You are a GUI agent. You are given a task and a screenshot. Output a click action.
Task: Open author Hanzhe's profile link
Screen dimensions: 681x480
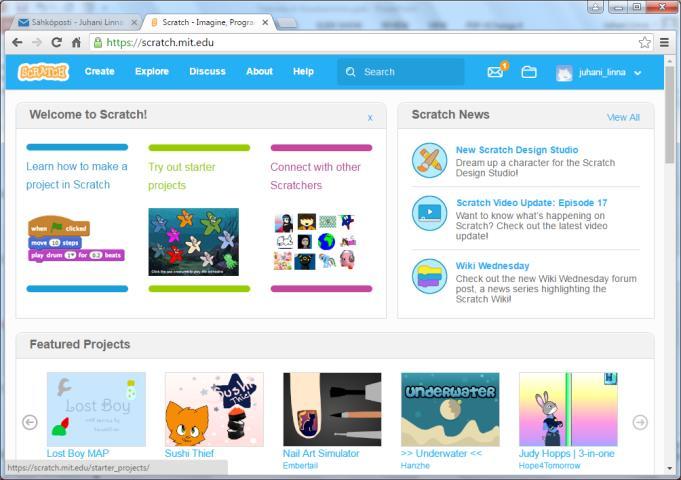pos(415,466)
